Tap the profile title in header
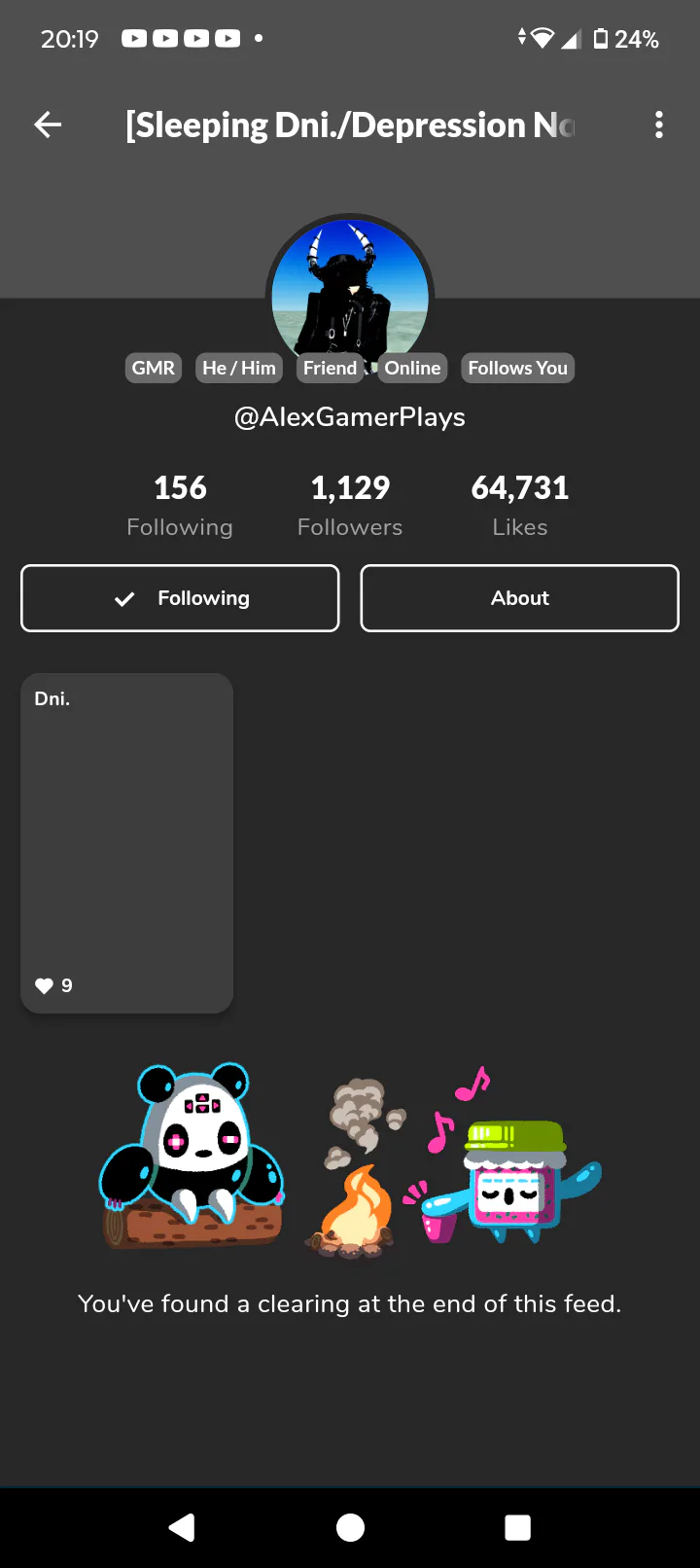Viewport: 700px width, 1568px height. click(350, 125)
